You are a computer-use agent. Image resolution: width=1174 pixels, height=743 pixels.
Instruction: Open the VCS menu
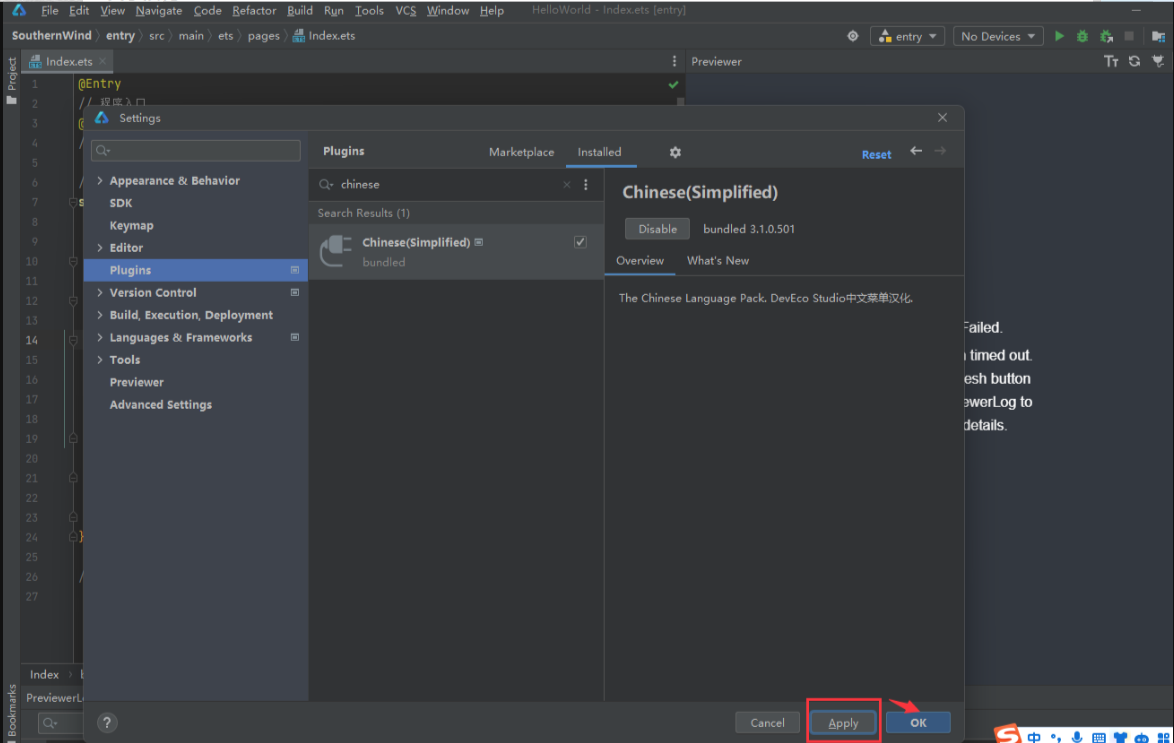pyautogui.click(x=405, y=10)
